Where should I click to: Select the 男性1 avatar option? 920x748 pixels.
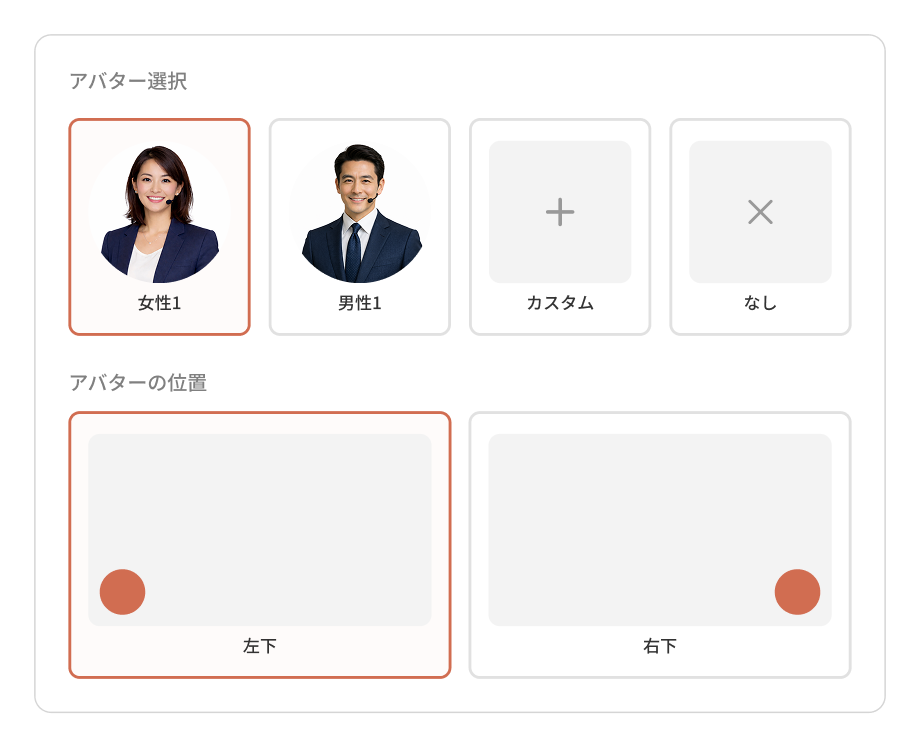[359, 225]
